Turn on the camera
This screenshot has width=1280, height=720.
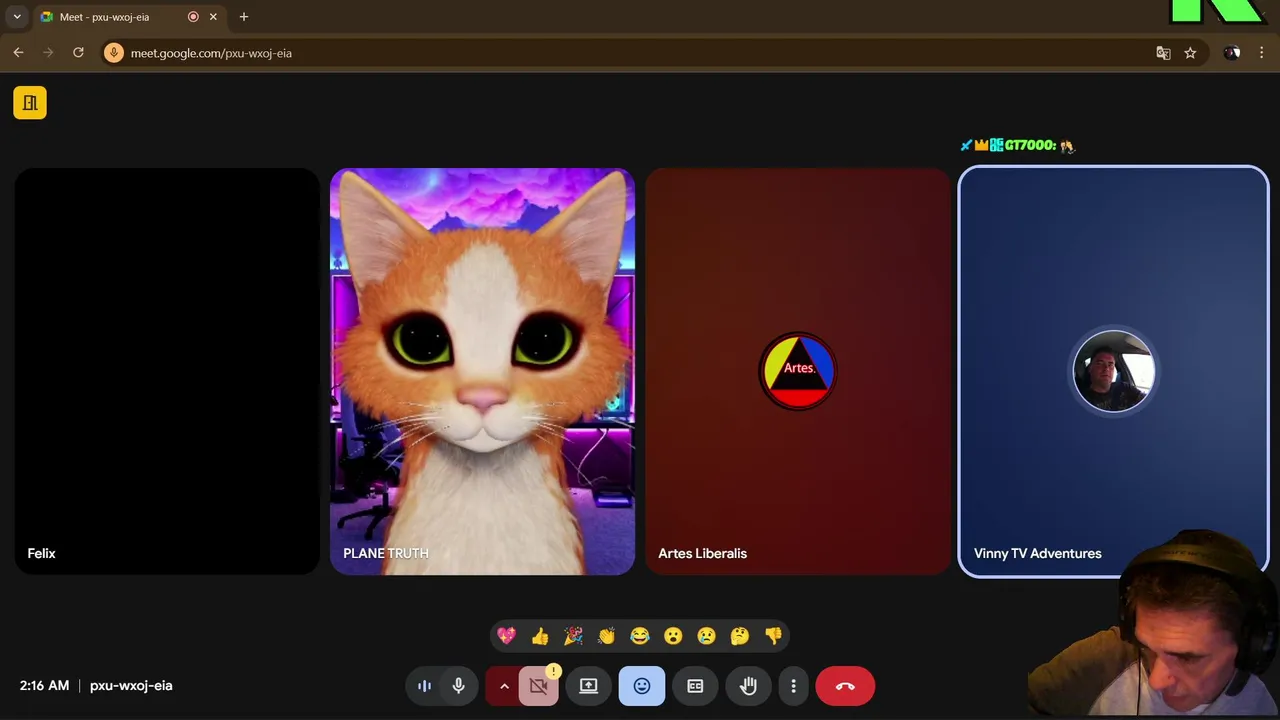[539, 686]
